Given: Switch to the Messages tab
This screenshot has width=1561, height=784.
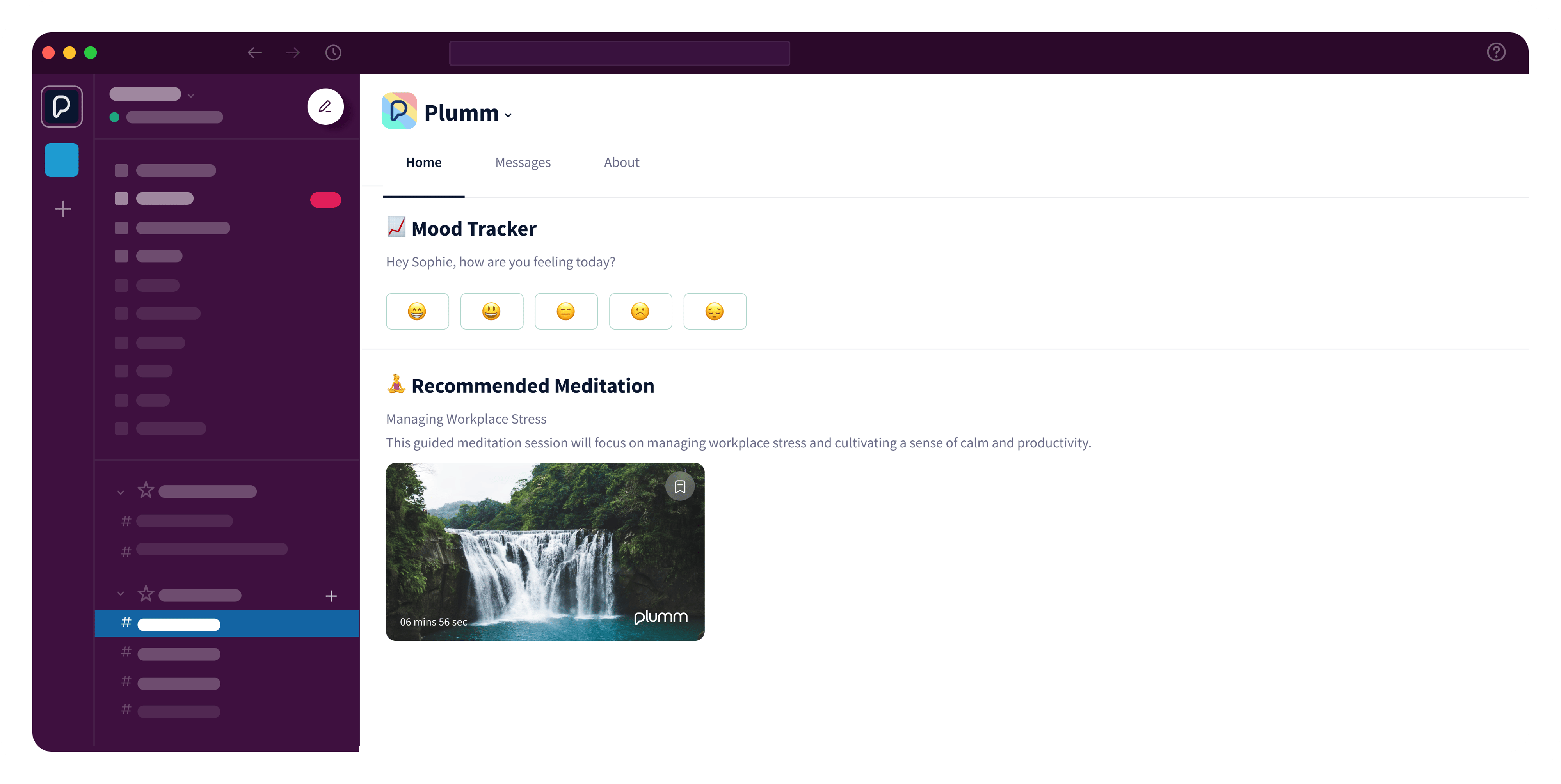Looking at the screenshot, I should click(x=523, y=162).
